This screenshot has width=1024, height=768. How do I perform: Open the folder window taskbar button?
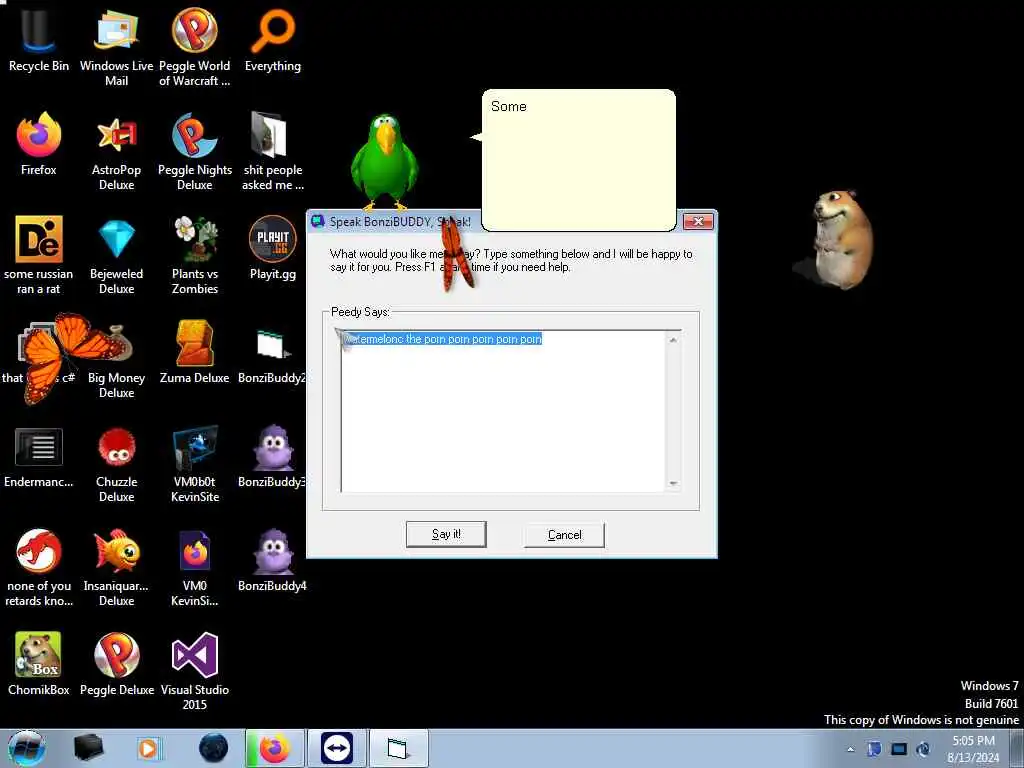point(398,748)
